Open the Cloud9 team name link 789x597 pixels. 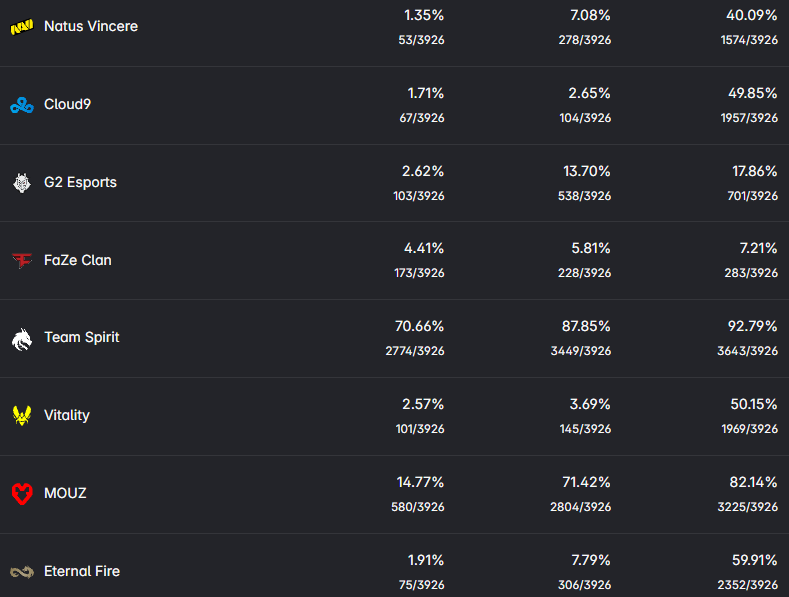pyautogui.click(x=68, y=104)
